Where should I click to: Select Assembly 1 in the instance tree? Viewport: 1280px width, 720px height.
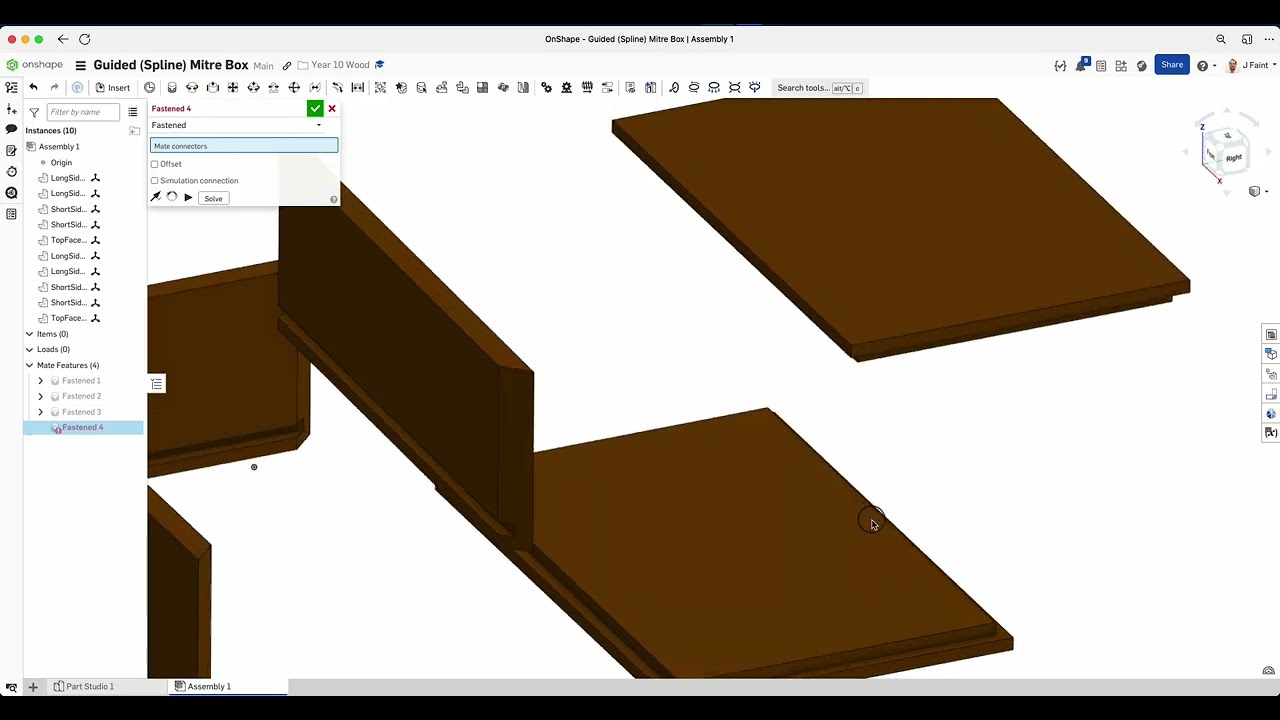pos(59,147)
